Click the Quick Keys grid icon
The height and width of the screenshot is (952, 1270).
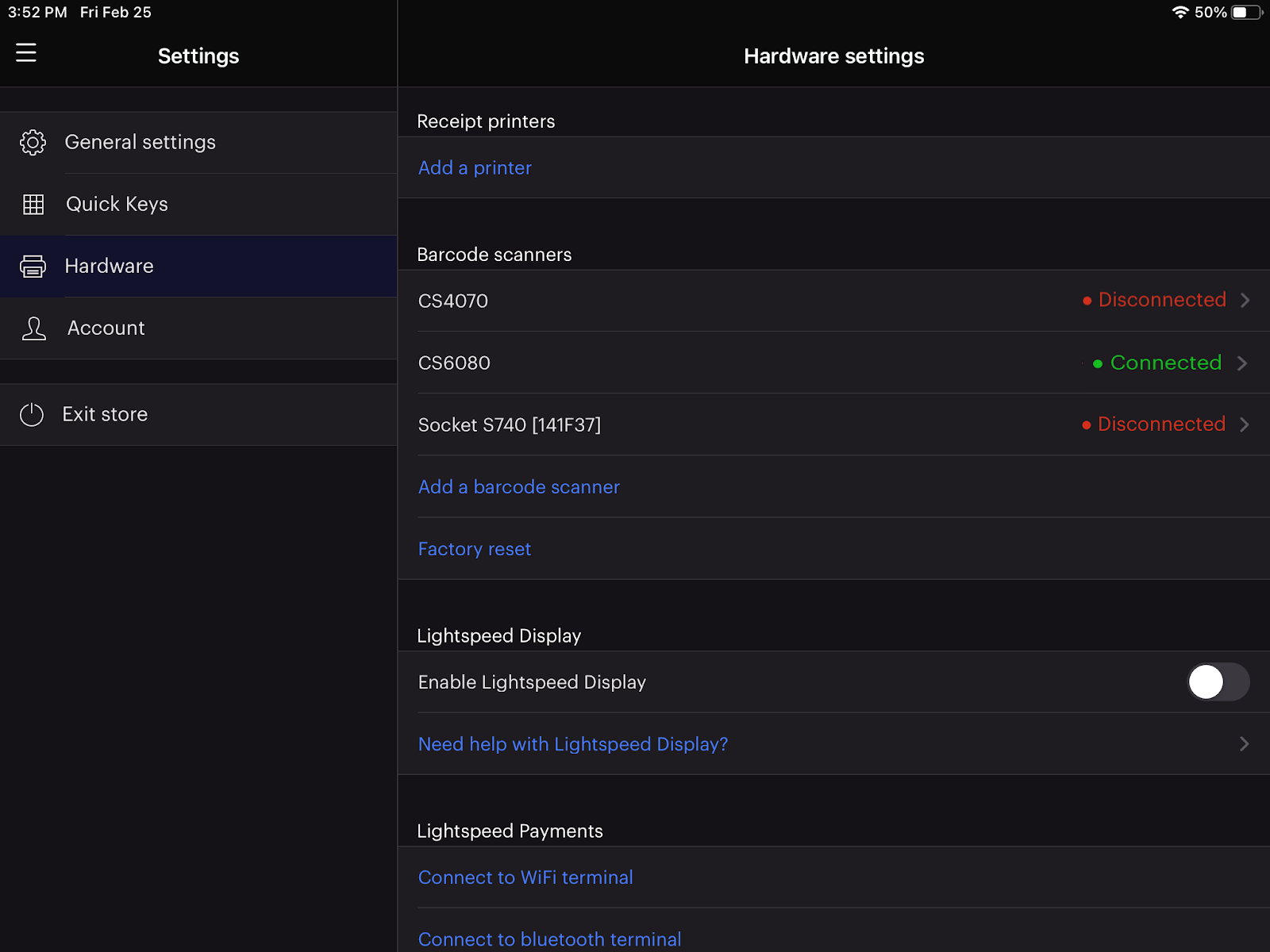coord(33,205)
